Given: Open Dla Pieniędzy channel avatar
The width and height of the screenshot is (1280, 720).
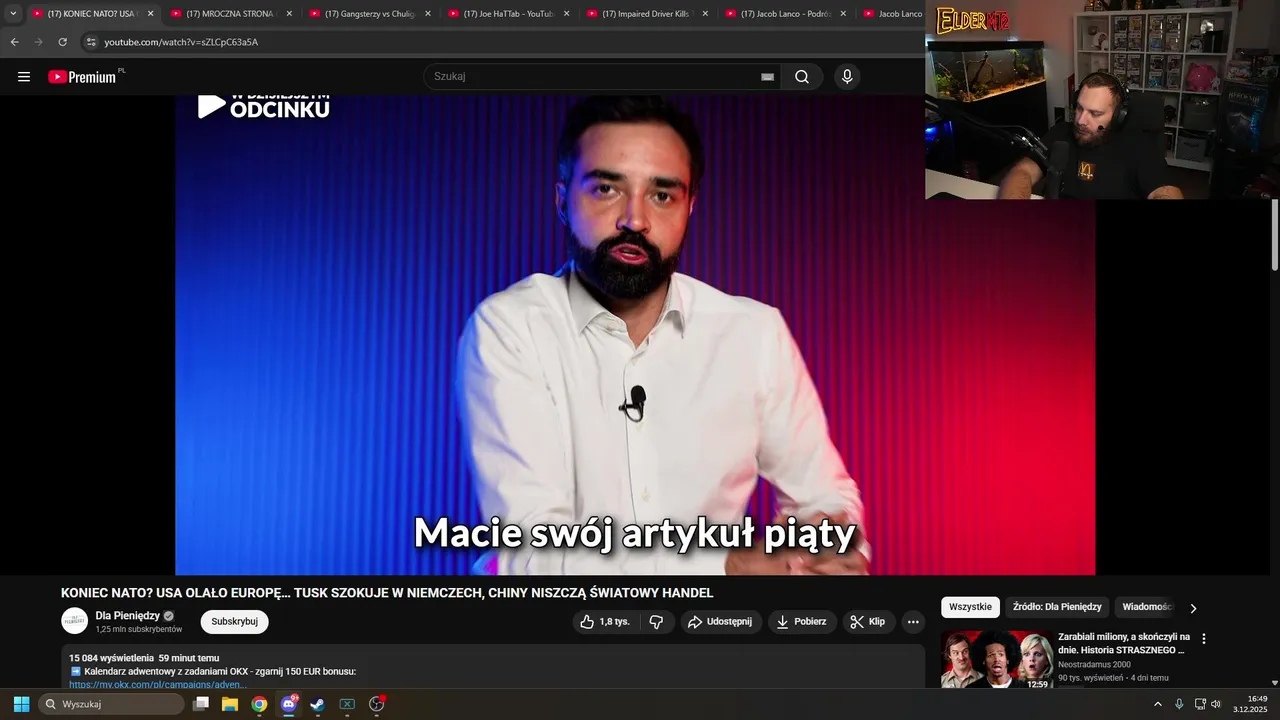Looking at the screenshot, I should point(75,621).
